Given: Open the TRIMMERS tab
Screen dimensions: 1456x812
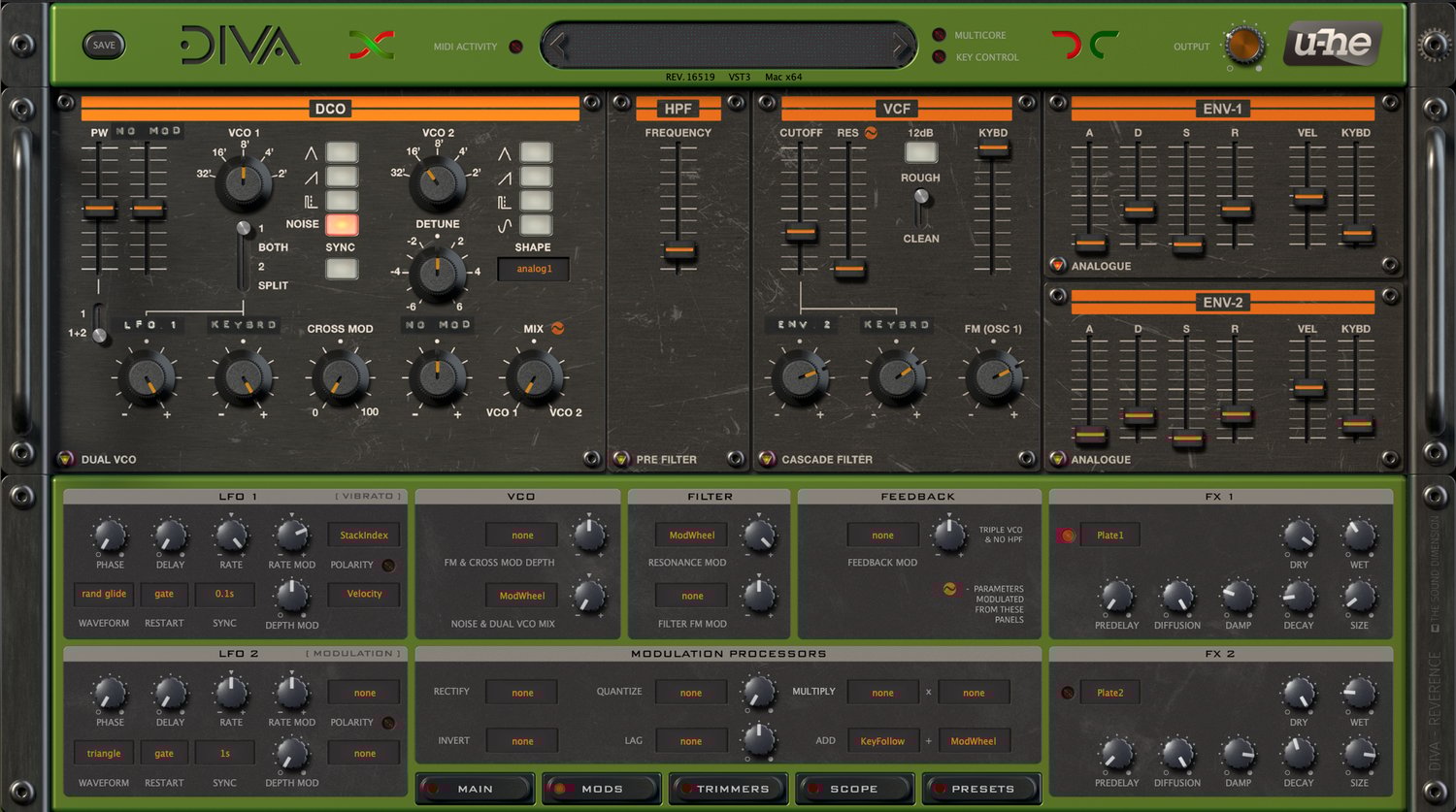Looking at the screenshot, I should [728, 789].
